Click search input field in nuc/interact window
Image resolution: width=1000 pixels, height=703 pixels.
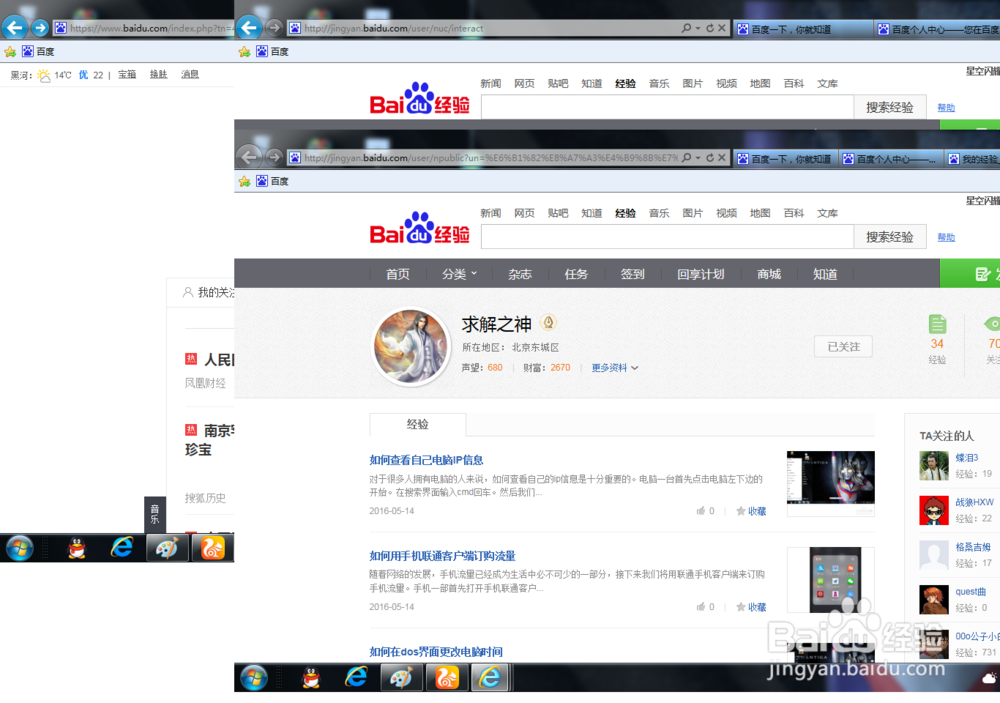coord(667,107)
